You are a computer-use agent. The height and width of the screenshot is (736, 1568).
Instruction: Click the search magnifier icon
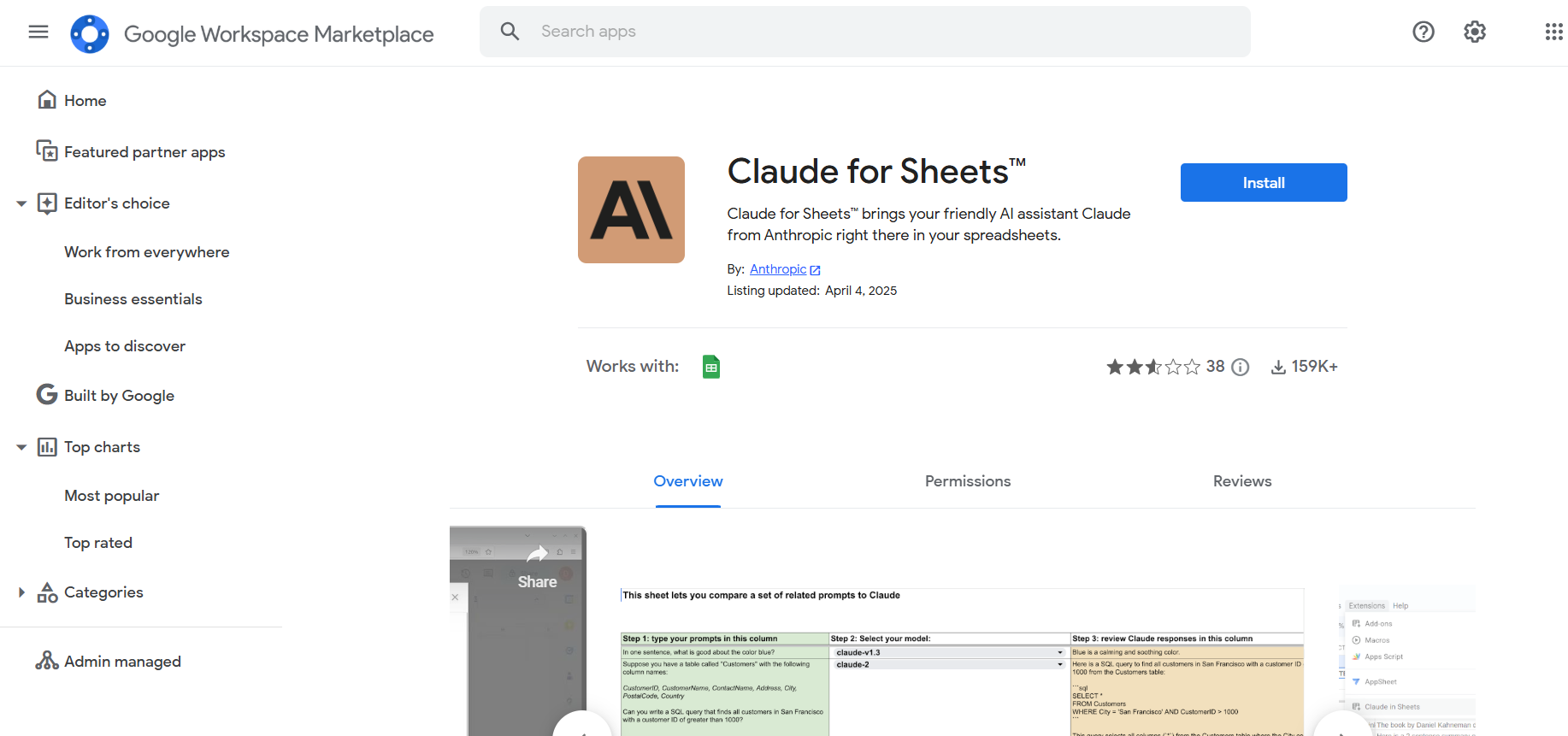coord(510,32)
